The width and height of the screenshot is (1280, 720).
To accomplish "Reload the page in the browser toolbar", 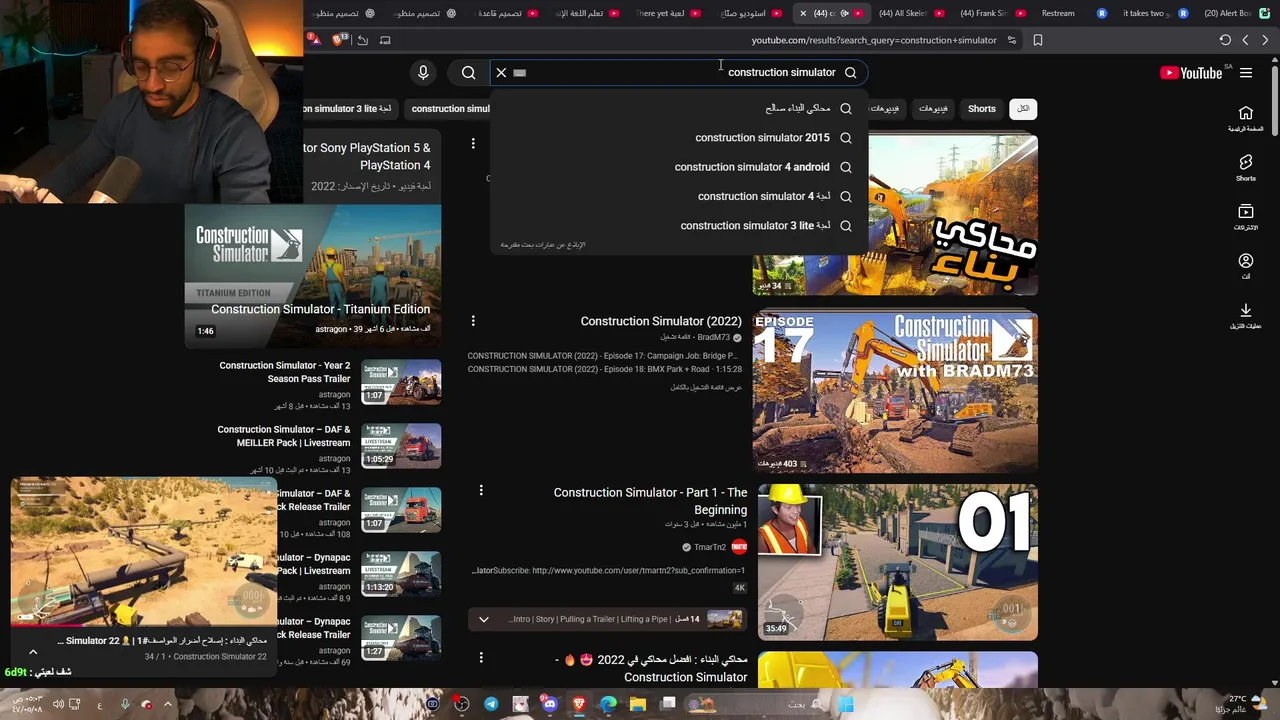I will 1225,40.
